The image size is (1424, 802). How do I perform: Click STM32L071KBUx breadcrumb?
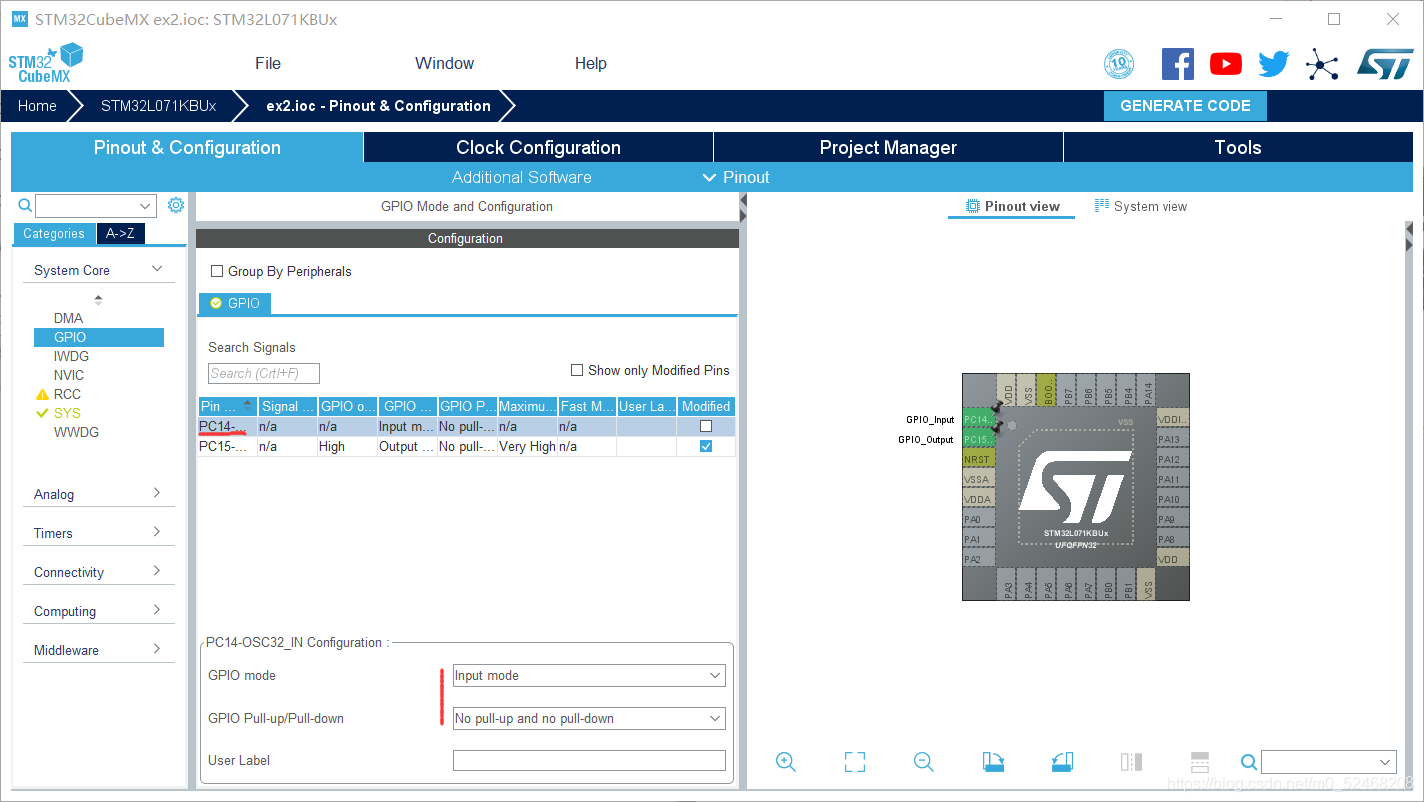pyautogui.click(x=158, y=106)
